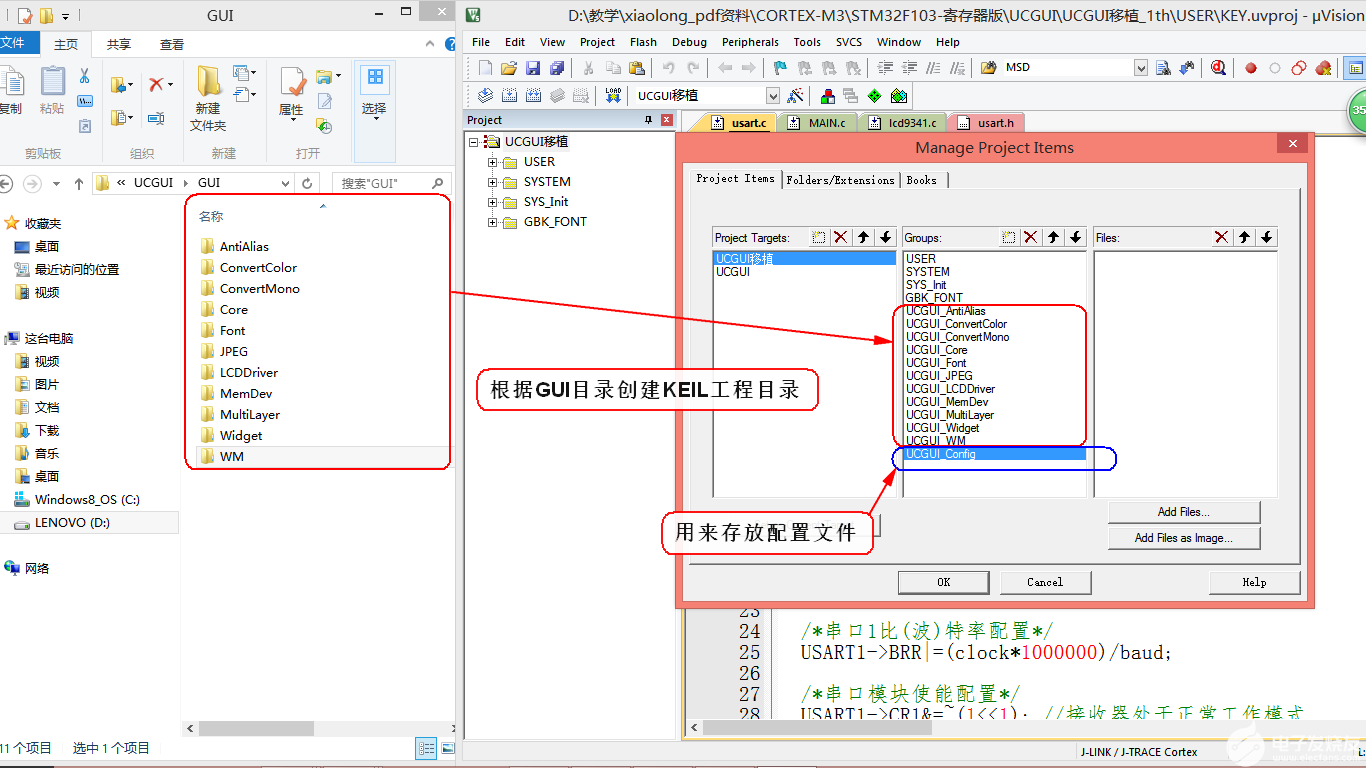Click the bookmark flag icon in µVision toolbar
Viewport: 1366px width, 768px height.
pyautogui.click(x=781, y=68)
